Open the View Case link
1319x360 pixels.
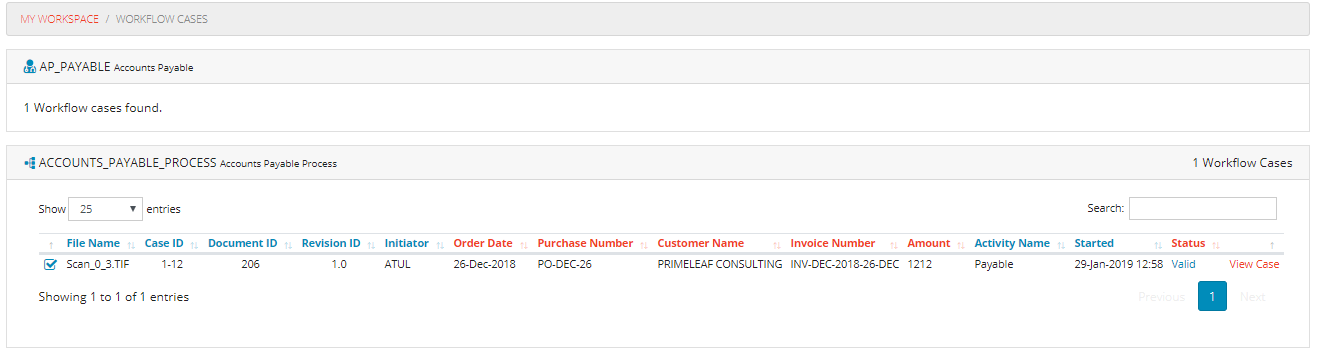coord(1254,264)
